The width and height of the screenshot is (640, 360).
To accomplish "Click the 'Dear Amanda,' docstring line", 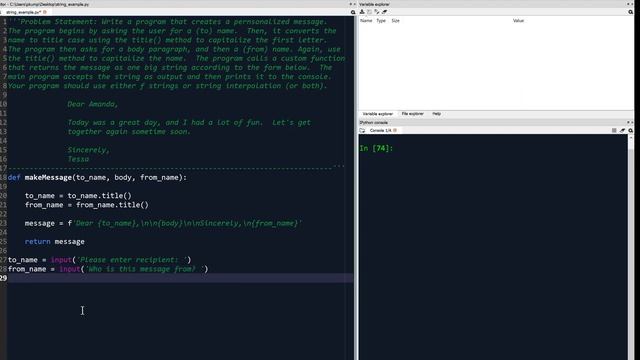I will [93, 104].
